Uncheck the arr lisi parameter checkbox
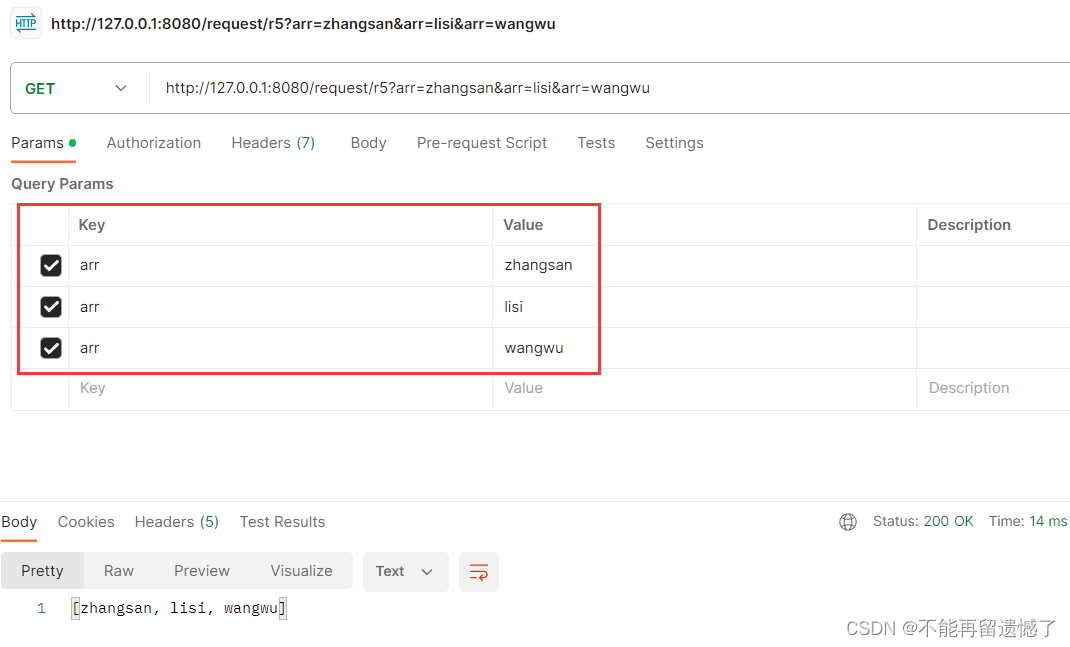Viewport: 1070px width, 647px height. click(x=51, y=307)
